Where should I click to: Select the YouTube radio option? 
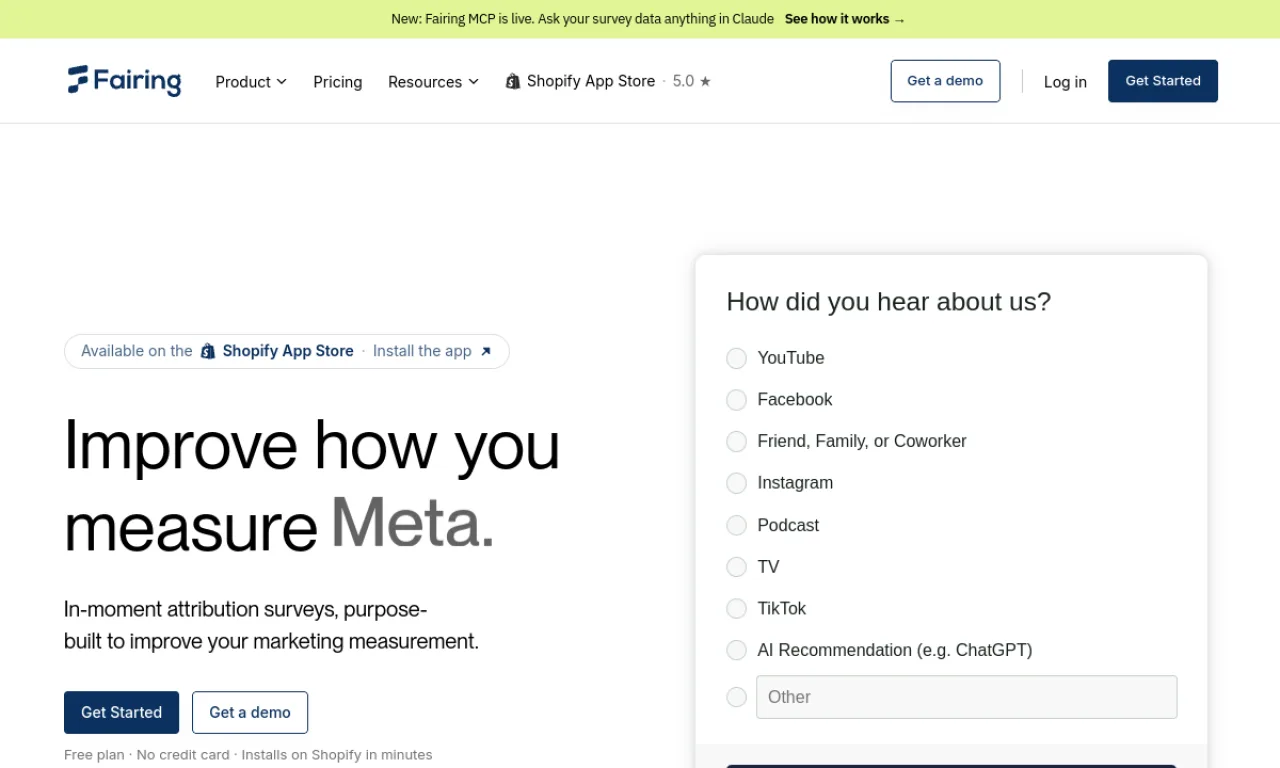click(736, 358)
